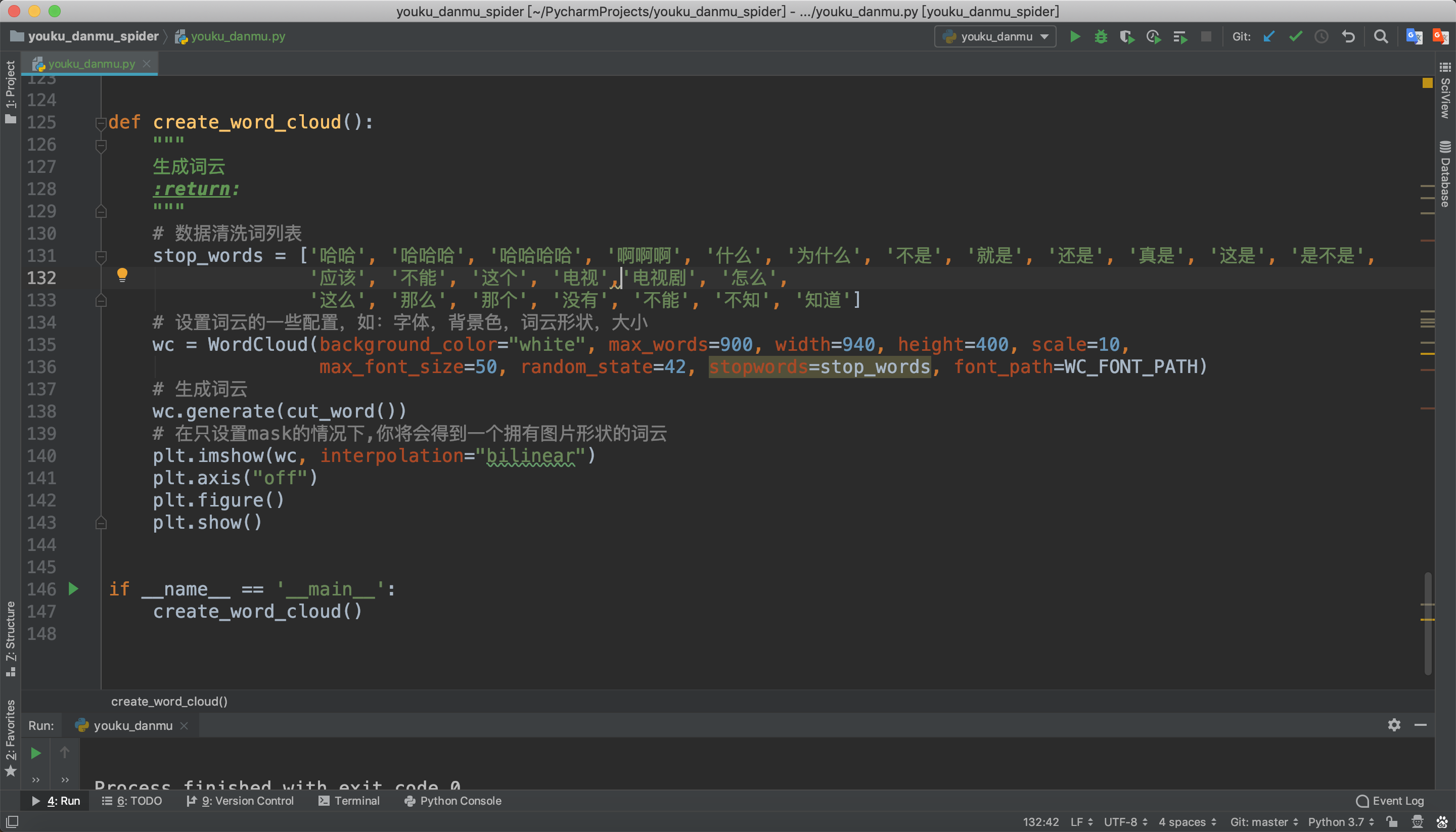Image resolution: width=1456 pixels, height=832 pixels.
Task: Toggle the Z: Structure tool window
Action: pyautogui.click(x=10, y=637)
